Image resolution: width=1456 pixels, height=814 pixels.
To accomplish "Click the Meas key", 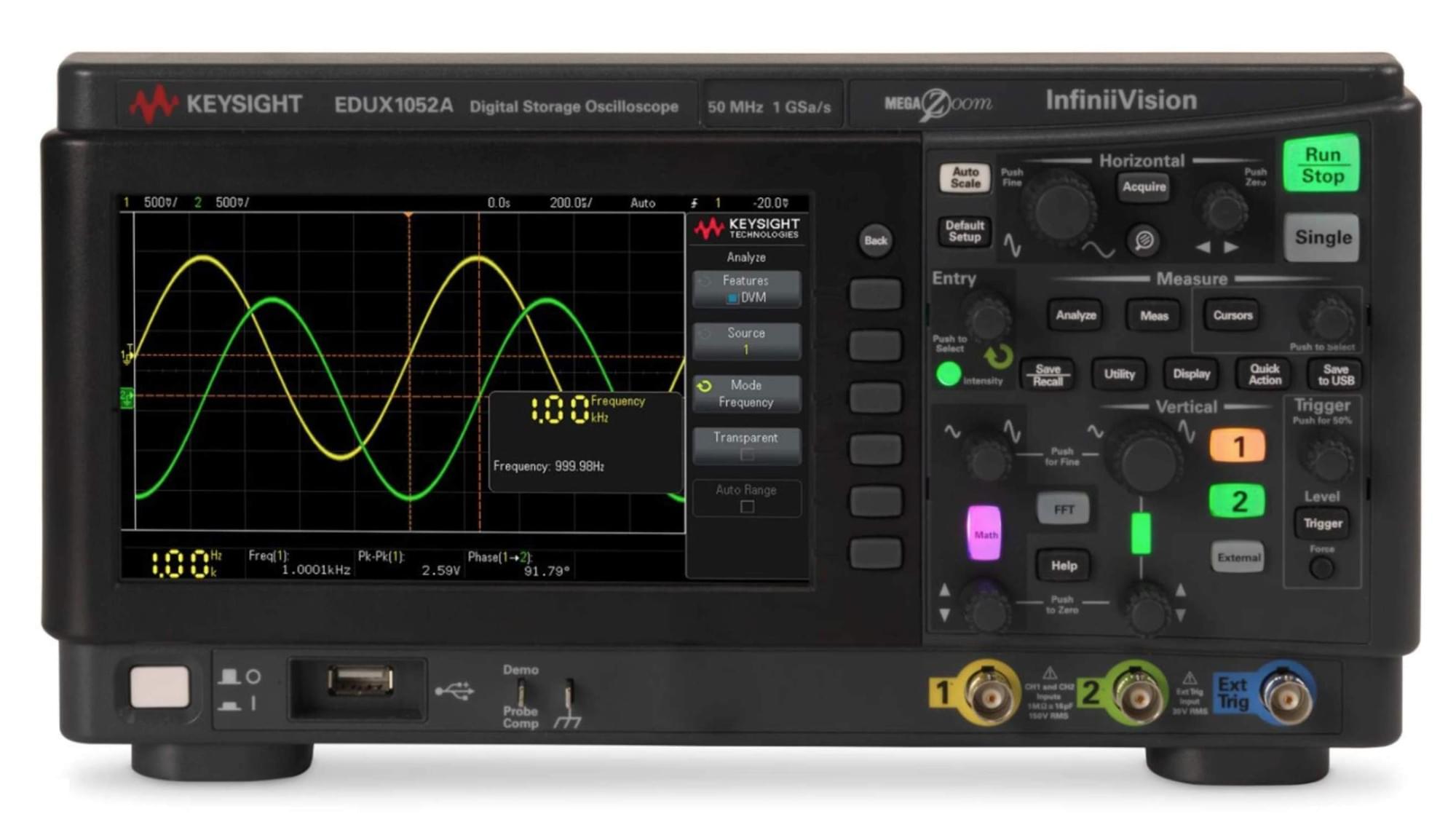I will [x=1153, y=316].
